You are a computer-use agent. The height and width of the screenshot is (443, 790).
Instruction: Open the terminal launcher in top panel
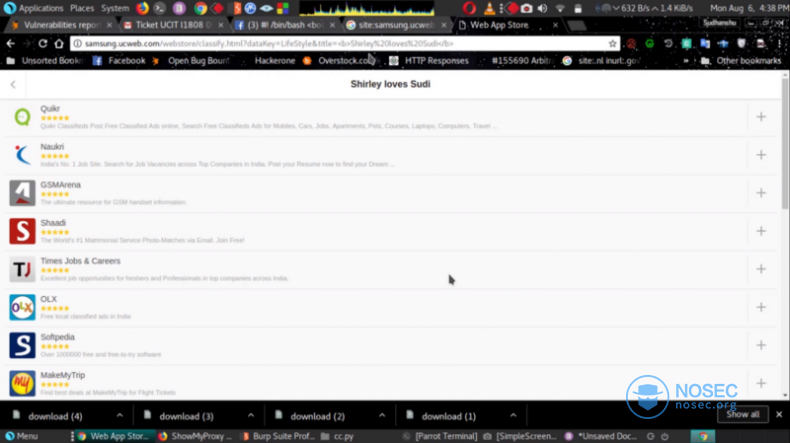pyautogui.click(x=160, y=8)
